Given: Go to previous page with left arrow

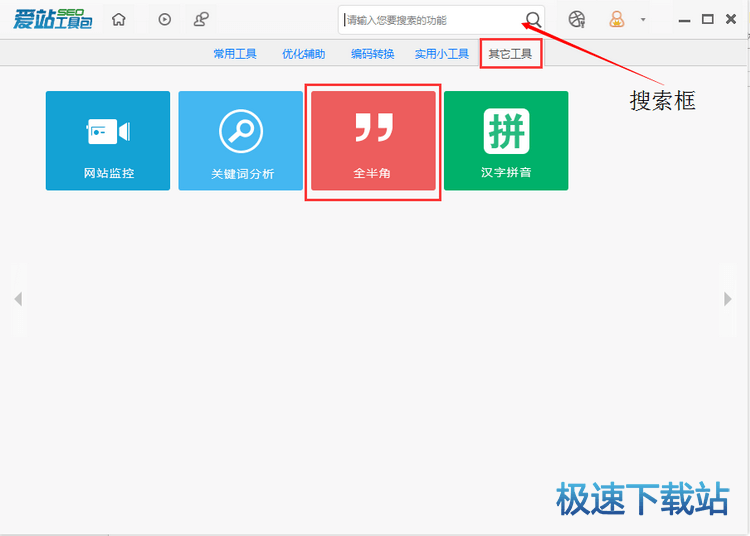Looking at the screenshot, I should tap(18, 299).
